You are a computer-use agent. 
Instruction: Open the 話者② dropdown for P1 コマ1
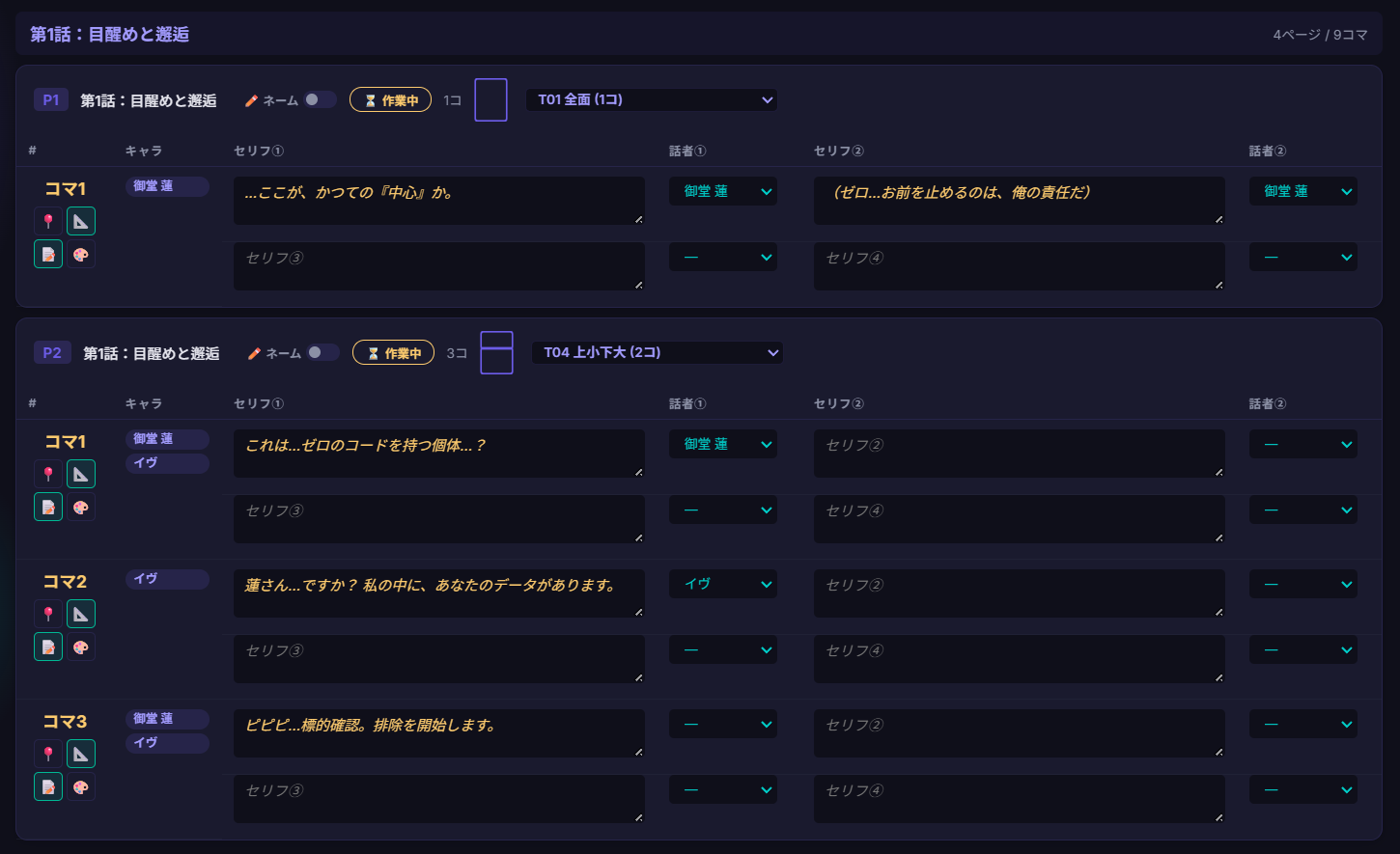click(x=1302, y=191)
